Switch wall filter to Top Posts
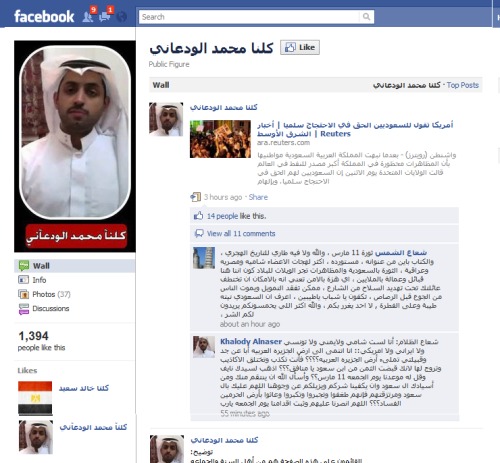Viewport: 500px width, 463px height. point(462,85)
